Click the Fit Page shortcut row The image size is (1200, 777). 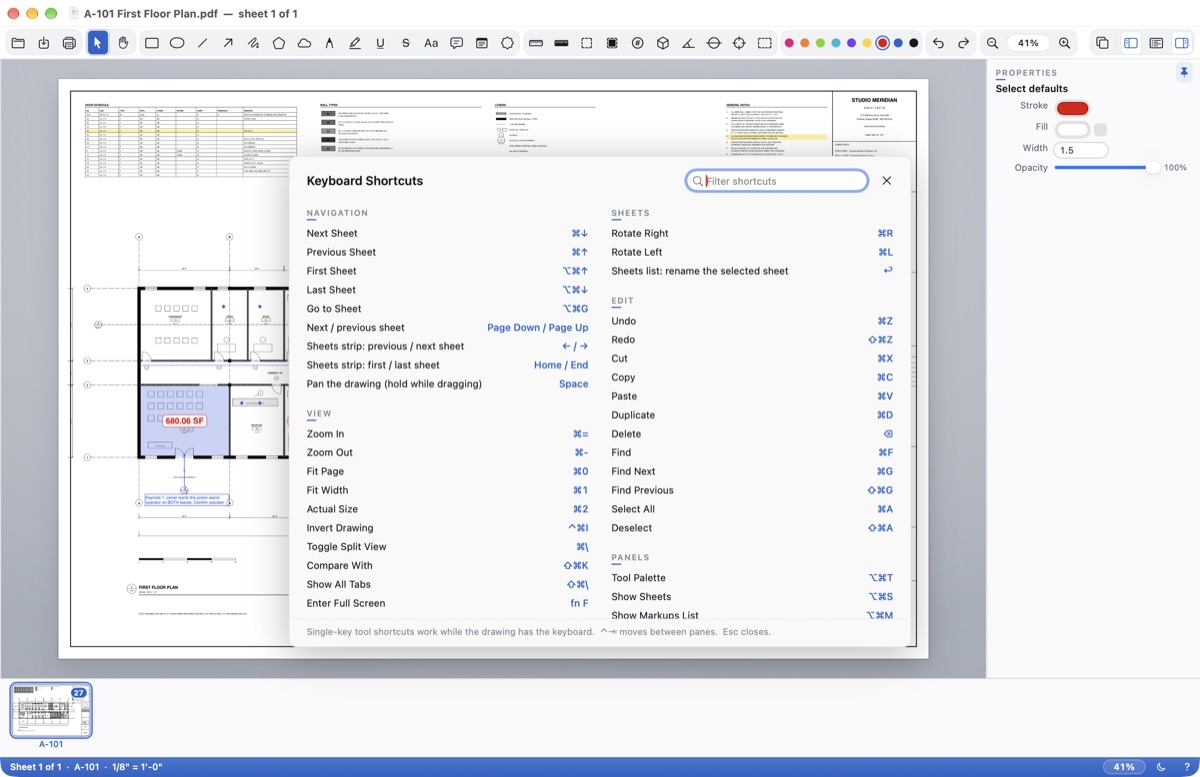(448, 471)
